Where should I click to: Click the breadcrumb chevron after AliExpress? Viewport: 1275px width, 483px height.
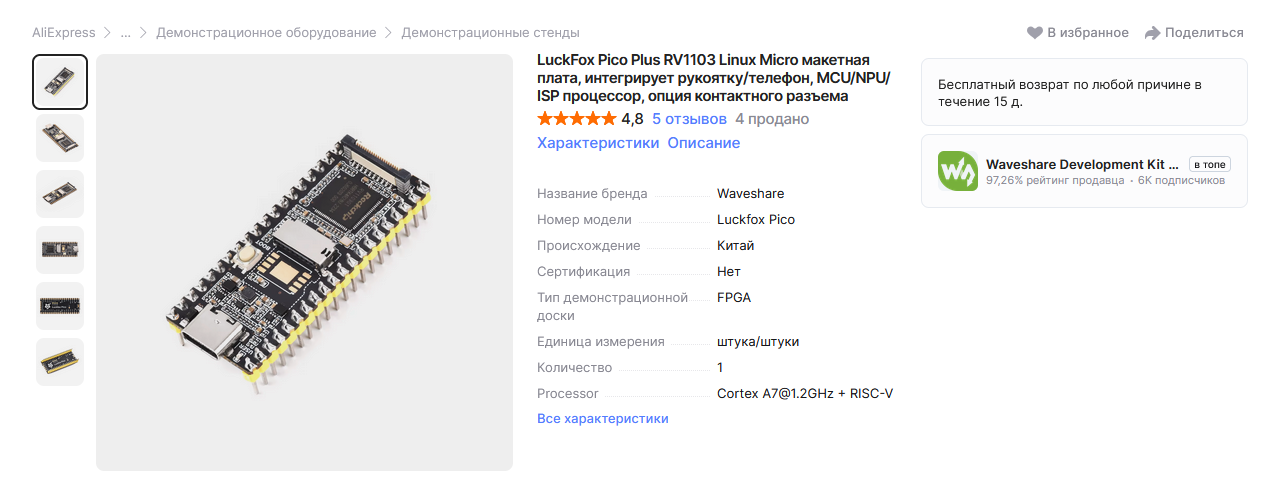[108, 33]
